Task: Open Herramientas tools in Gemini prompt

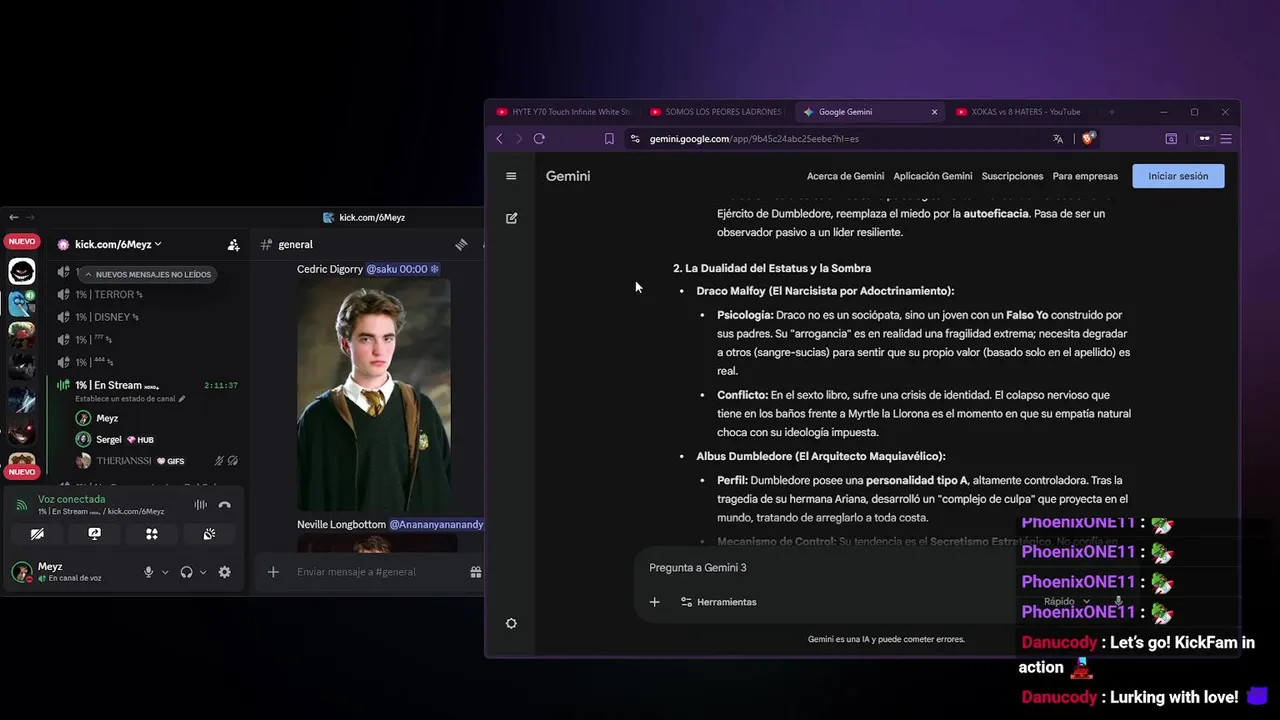Action: [x=718, y=602]
